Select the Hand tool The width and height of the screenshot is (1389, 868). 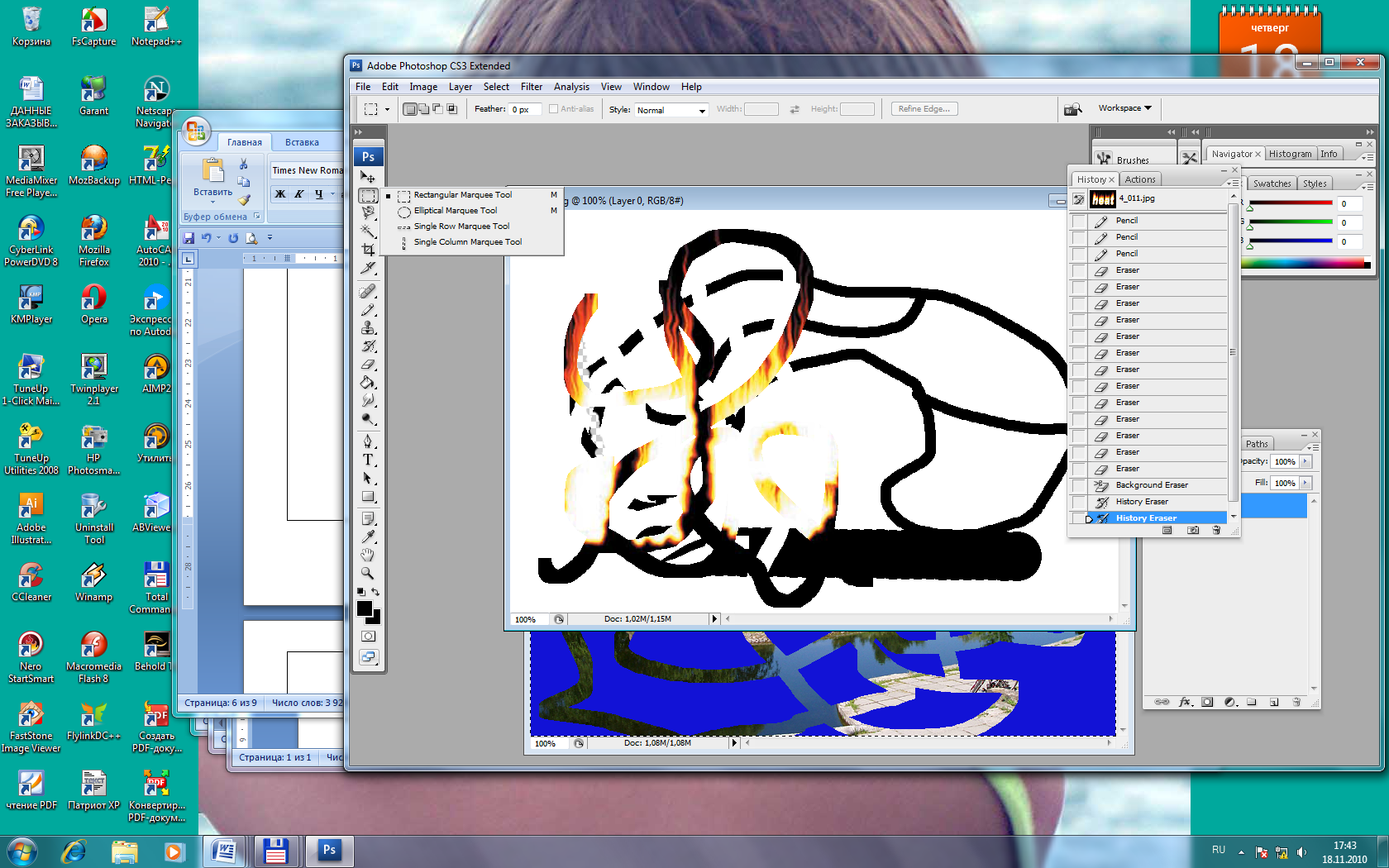368,555
